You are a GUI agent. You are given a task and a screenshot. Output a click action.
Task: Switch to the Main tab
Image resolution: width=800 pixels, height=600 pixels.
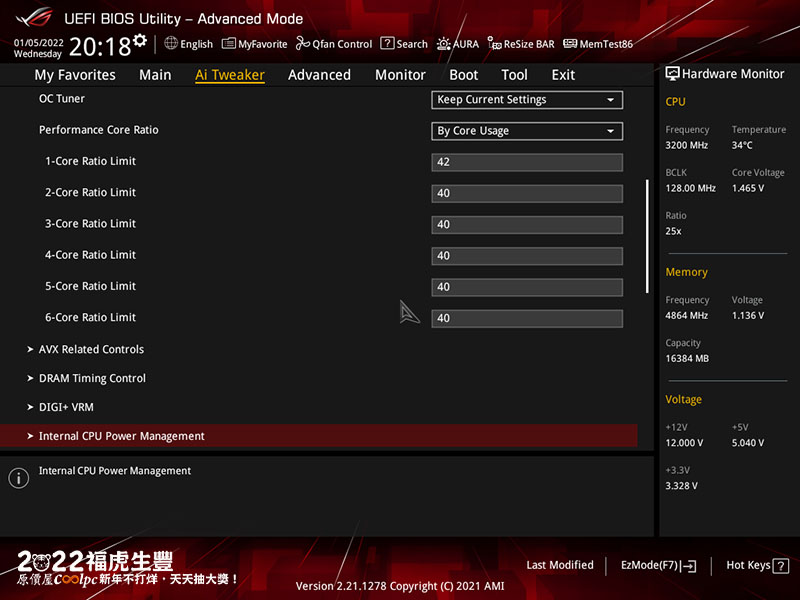(155, 75)
